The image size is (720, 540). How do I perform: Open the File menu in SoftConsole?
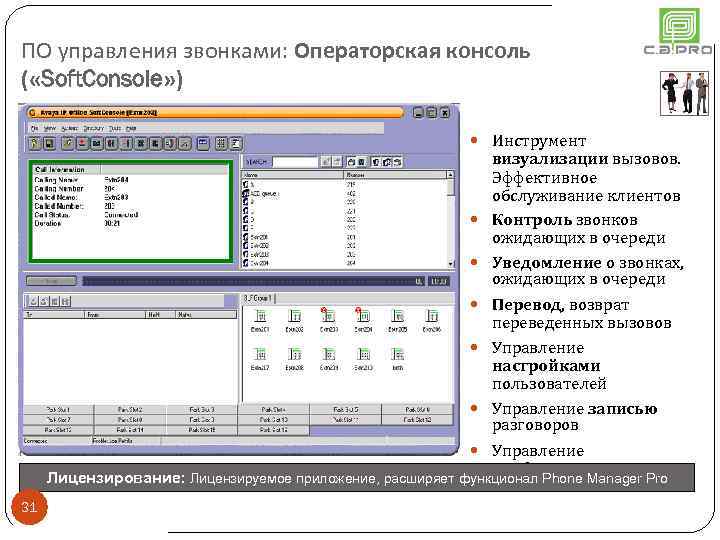34,129
